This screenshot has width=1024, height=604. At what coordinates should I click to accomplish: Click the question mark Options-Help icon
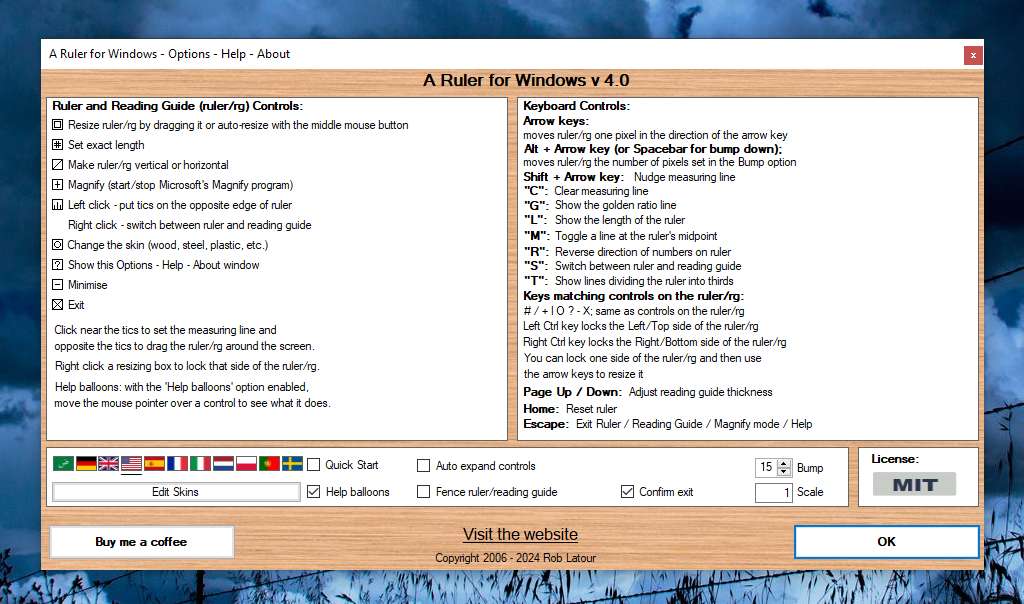[x=57, y=265]
